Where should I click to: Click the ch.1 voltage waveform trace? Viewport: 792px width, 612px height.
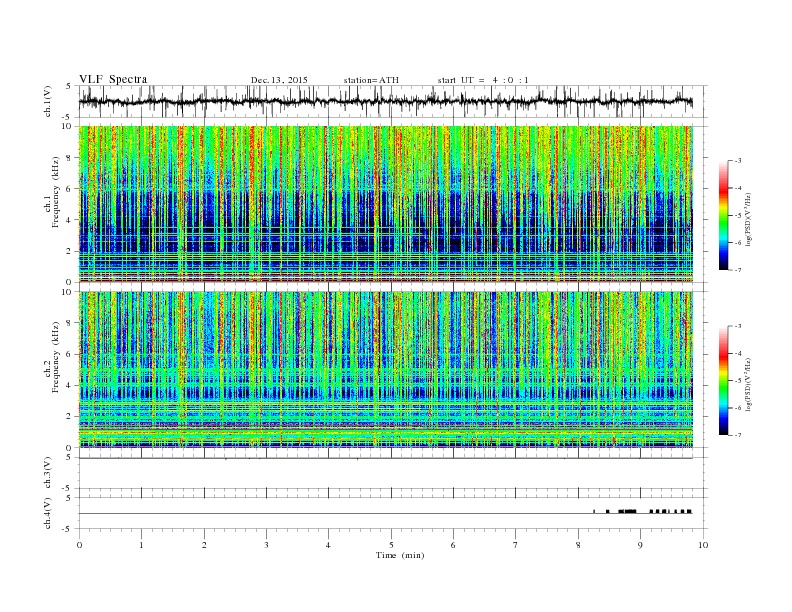coord(385,101)
